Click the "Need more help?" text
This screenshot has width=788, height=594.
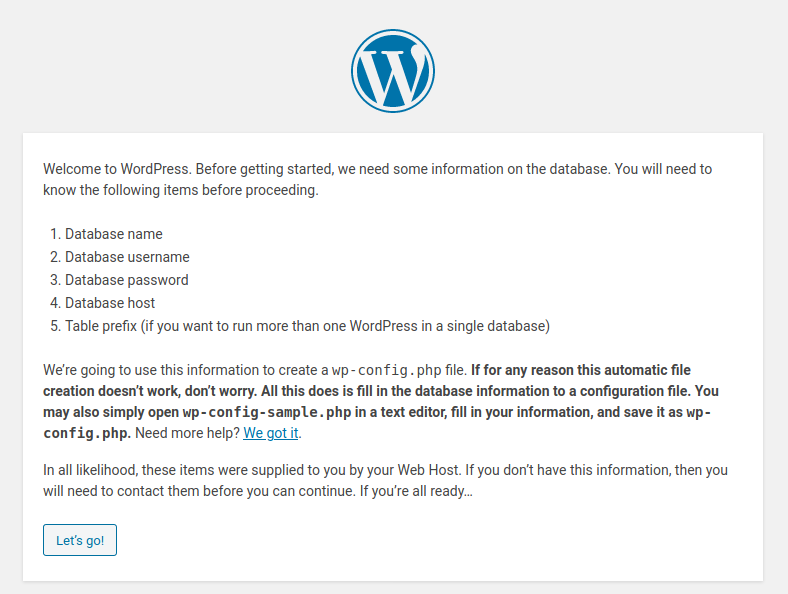point(187,433)
